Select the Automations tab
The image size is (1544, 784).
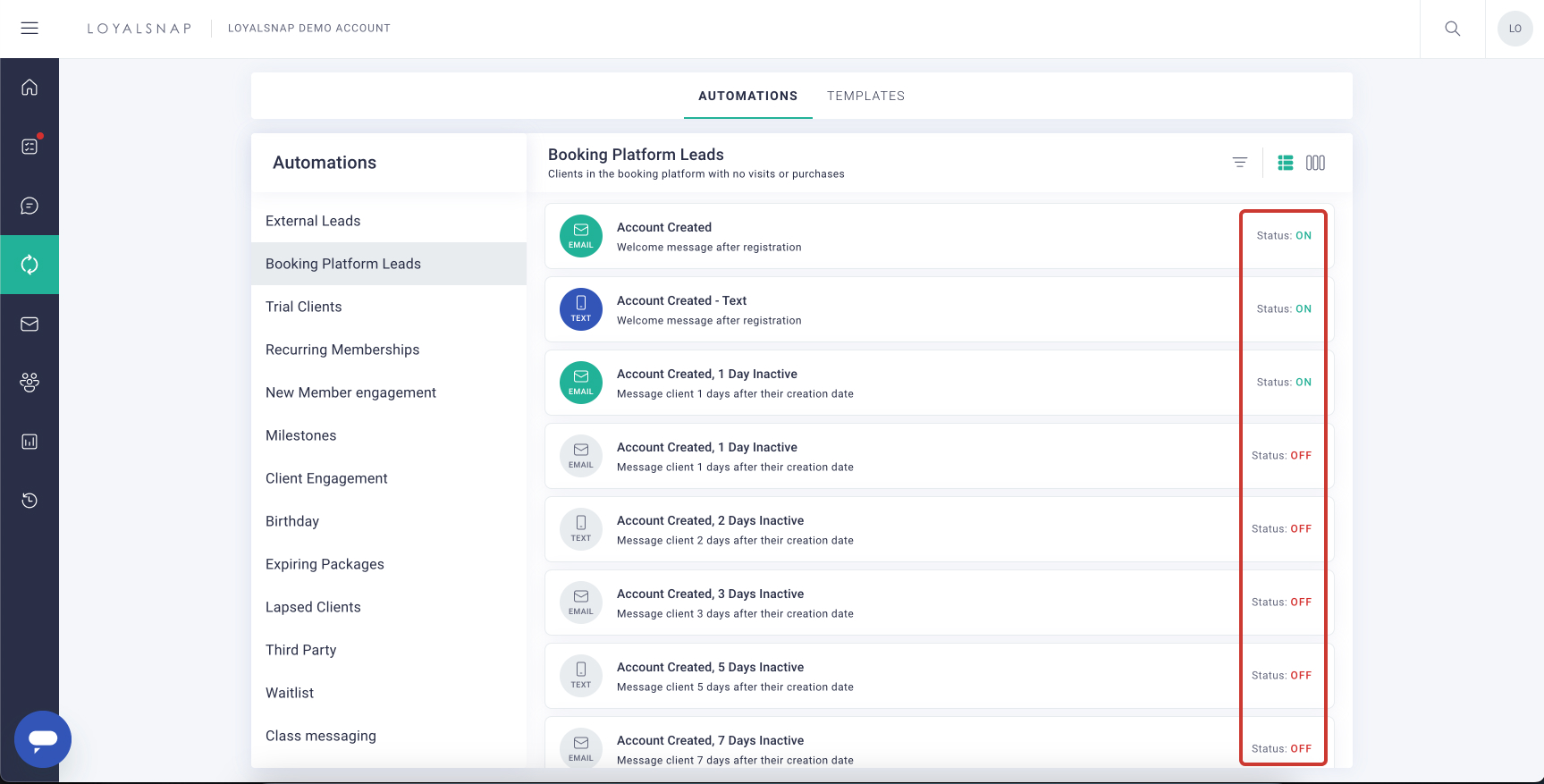click(747, 96)
